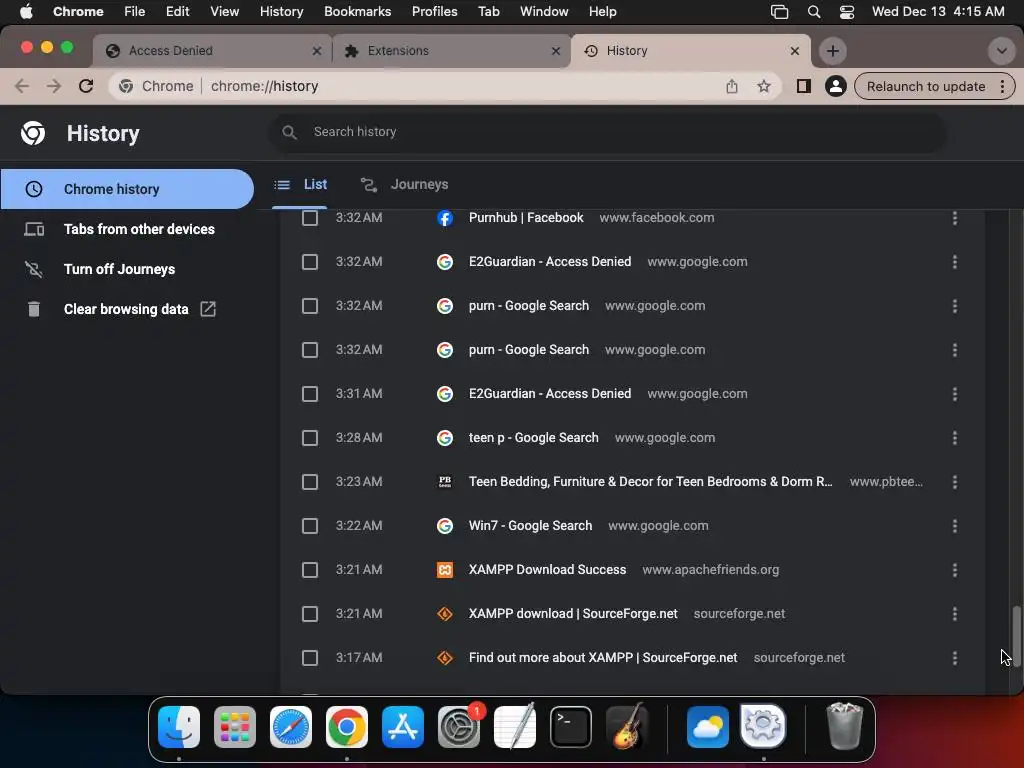The image size is (1024, 768).
Task: Open the History menu in menu bar
Action: point(281,12)
